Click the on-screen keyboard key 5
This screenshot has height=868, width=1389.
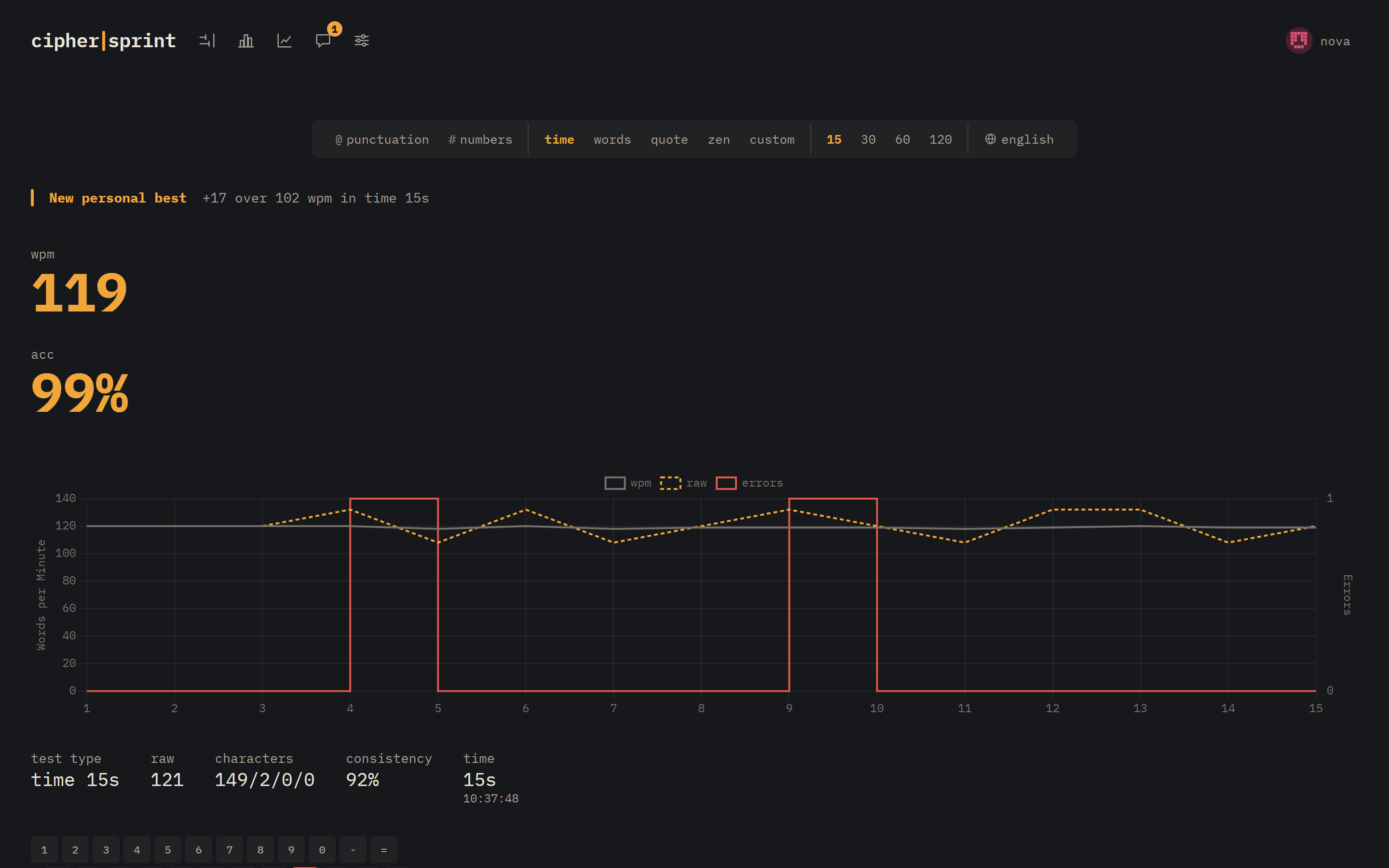tap(168, 850)
